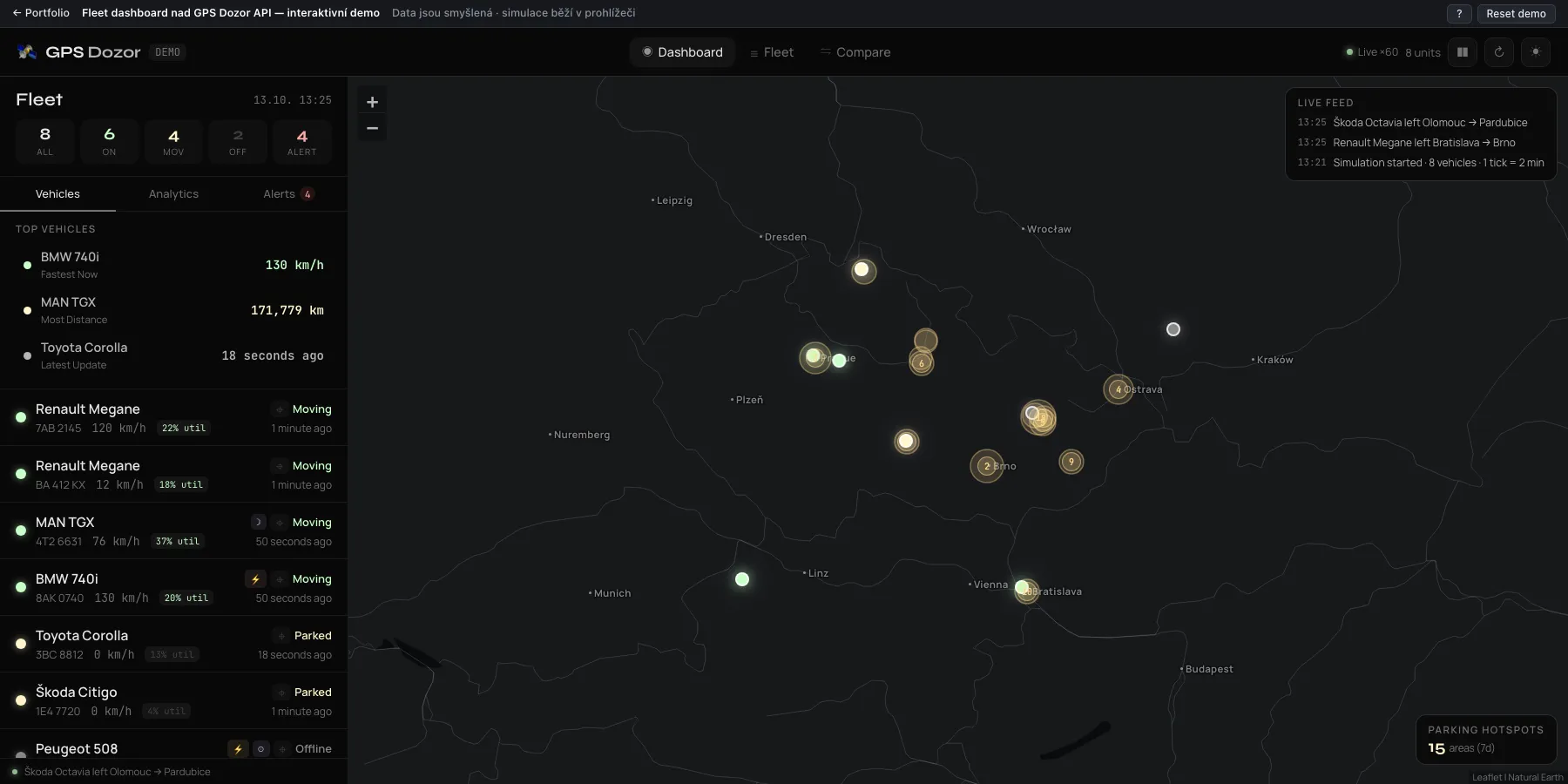Image resolution: width=1568 pixels, height=784 pixels.
Task: Open the cluster marker labeled 6
Action: pos(922,362)
